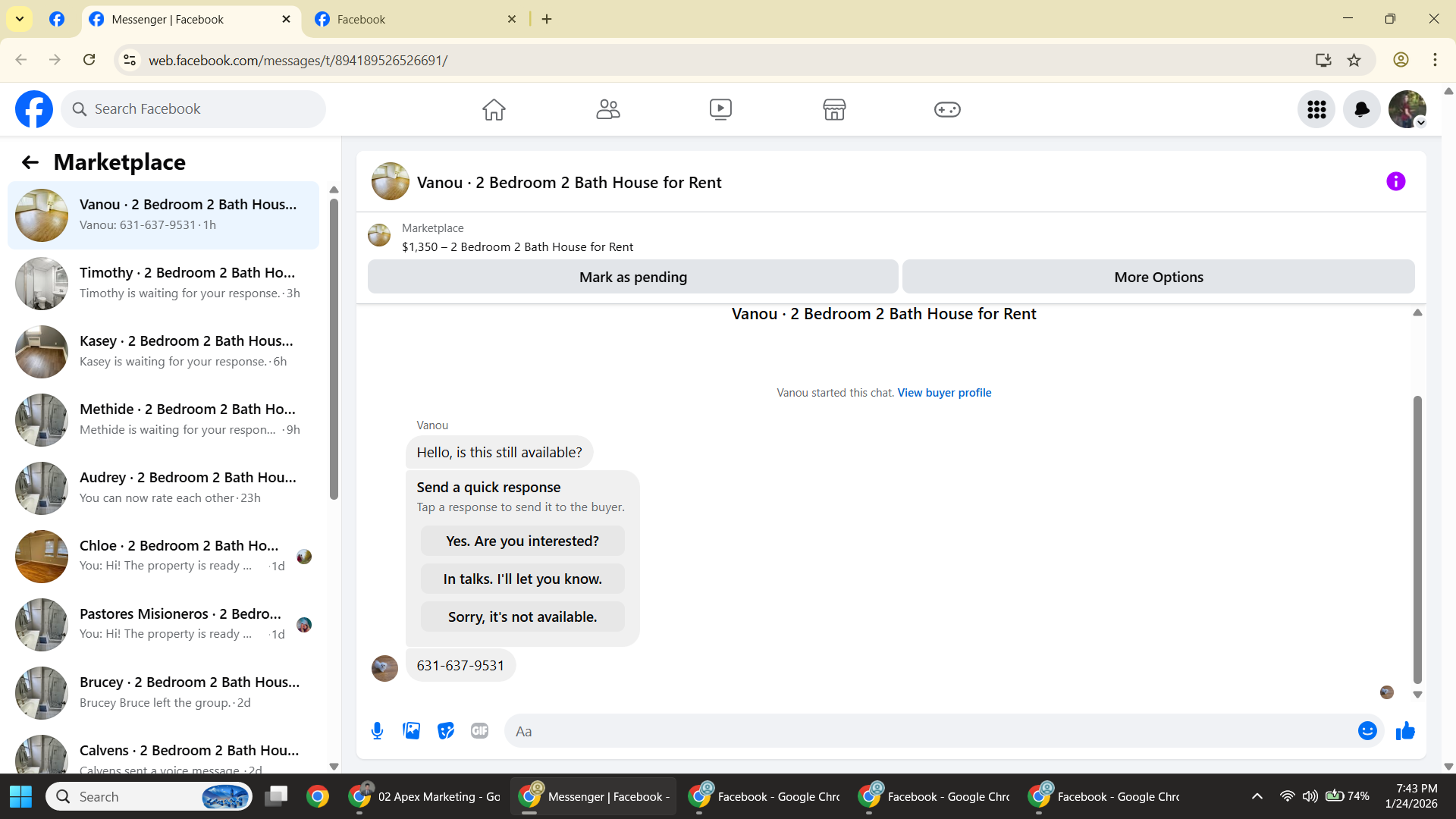
Task: Open the Gaming icon in top navigation
Action: 947,109
